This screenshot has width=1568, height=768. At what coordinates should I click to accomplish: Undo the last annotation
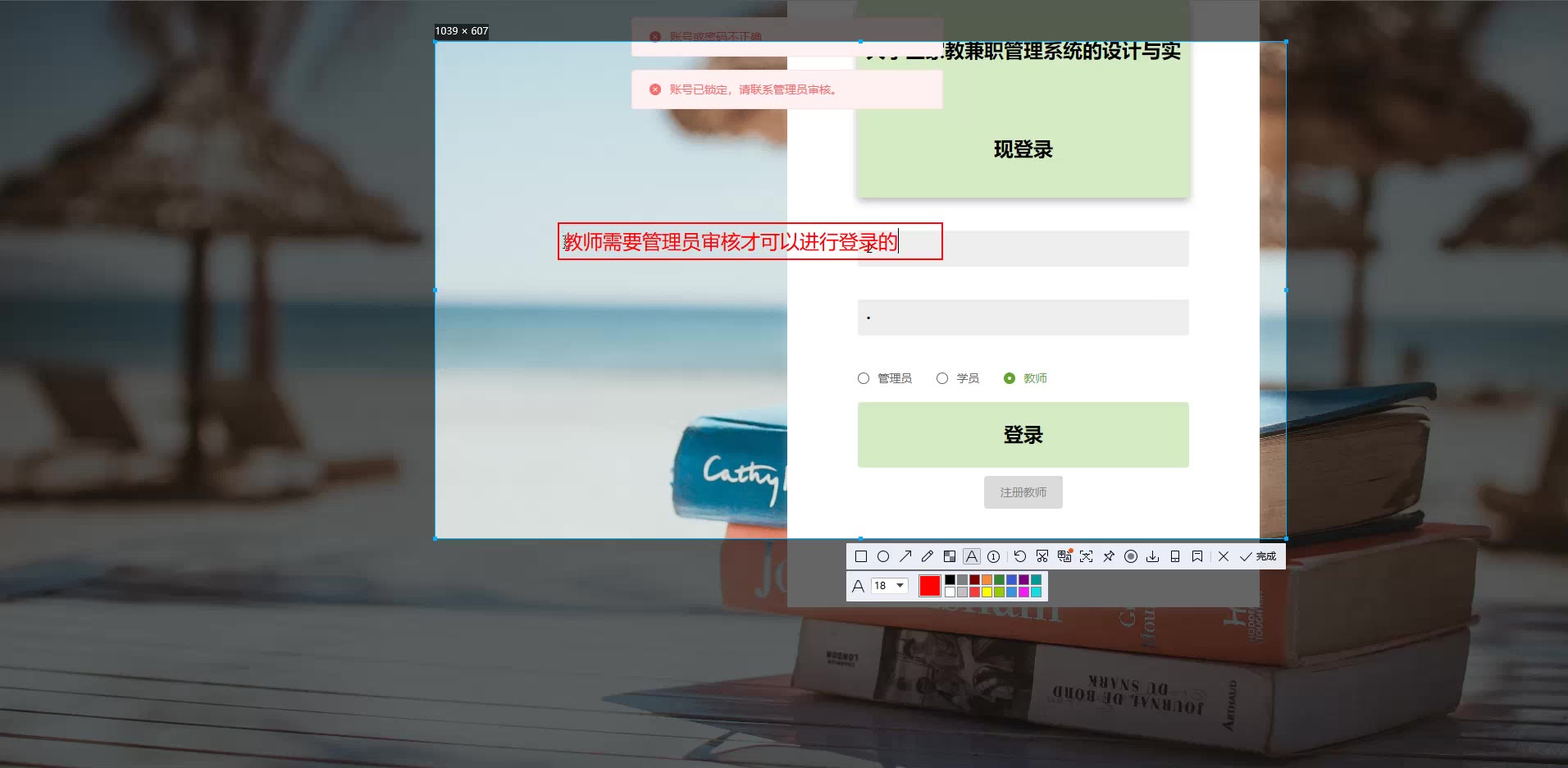[x=1020, y=556]
